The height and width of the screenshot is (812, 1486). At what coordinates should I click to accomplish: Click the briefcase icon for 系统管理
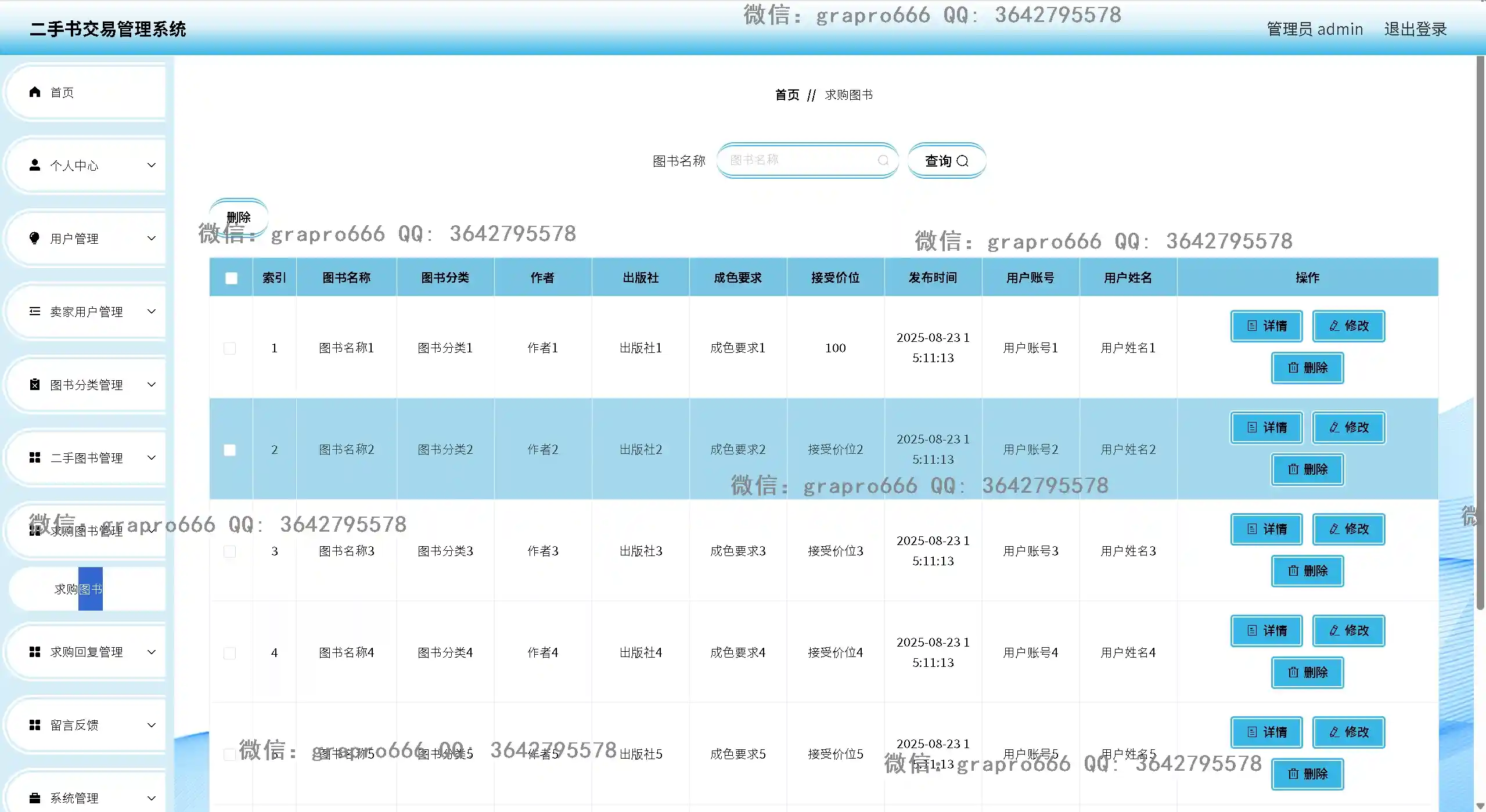35,797
